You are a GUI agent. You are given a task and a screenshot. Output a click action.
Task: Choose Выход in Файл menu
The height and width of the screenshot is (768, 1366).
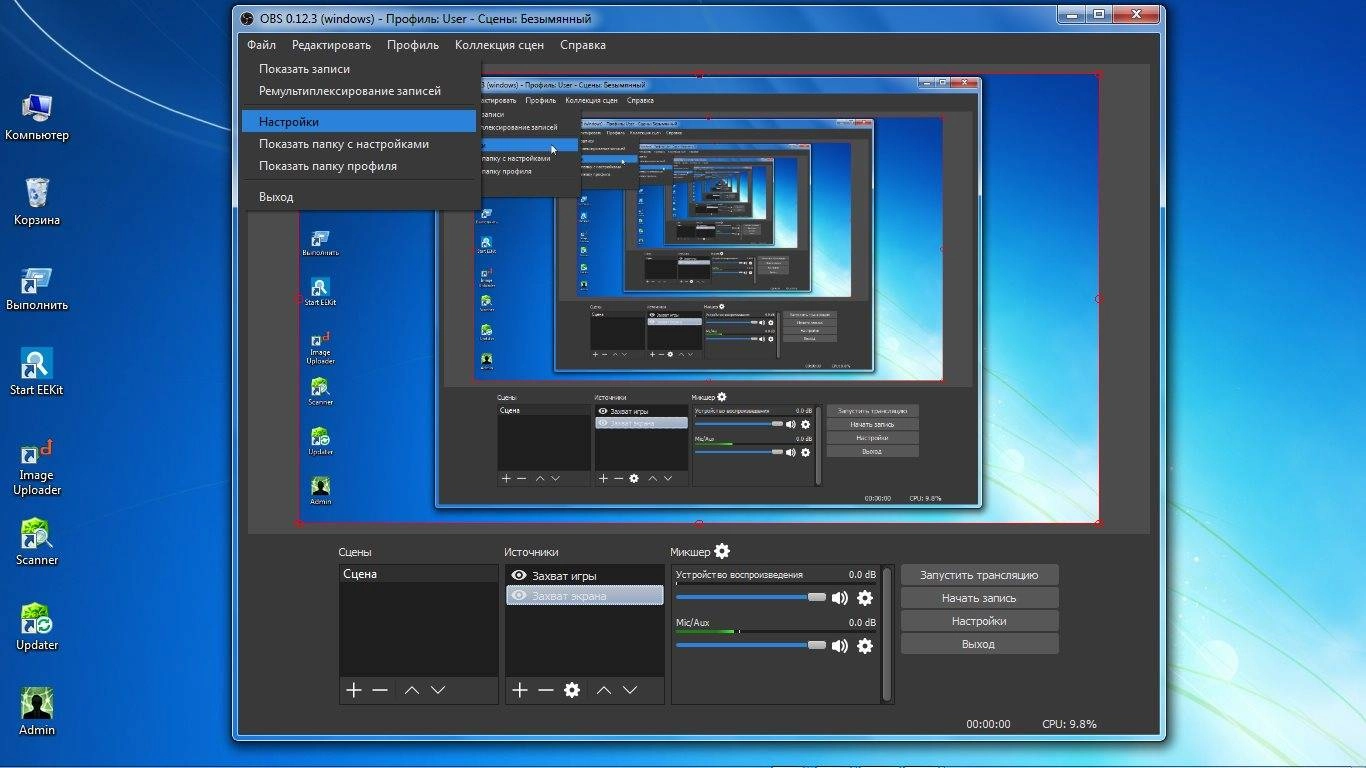pyautogui.click(x=359, y=197)
